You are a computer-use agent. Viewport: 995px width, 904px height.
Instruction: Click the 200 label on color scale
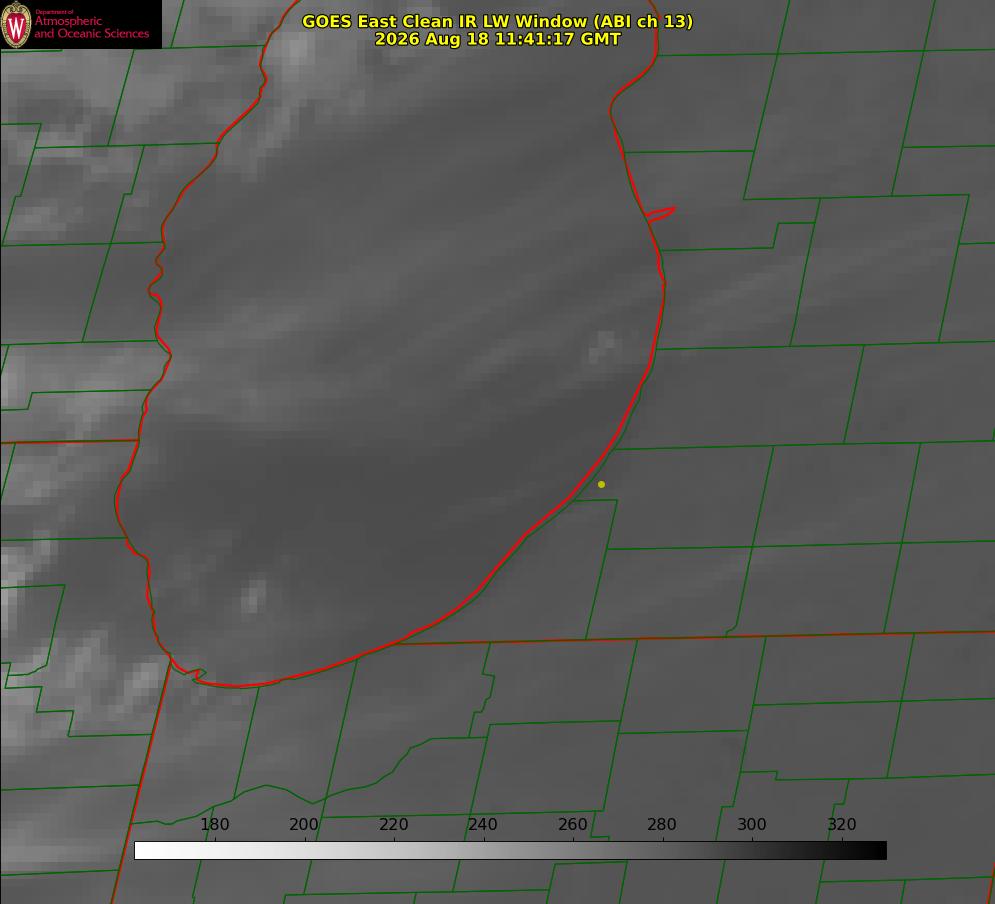pos(304,824)
